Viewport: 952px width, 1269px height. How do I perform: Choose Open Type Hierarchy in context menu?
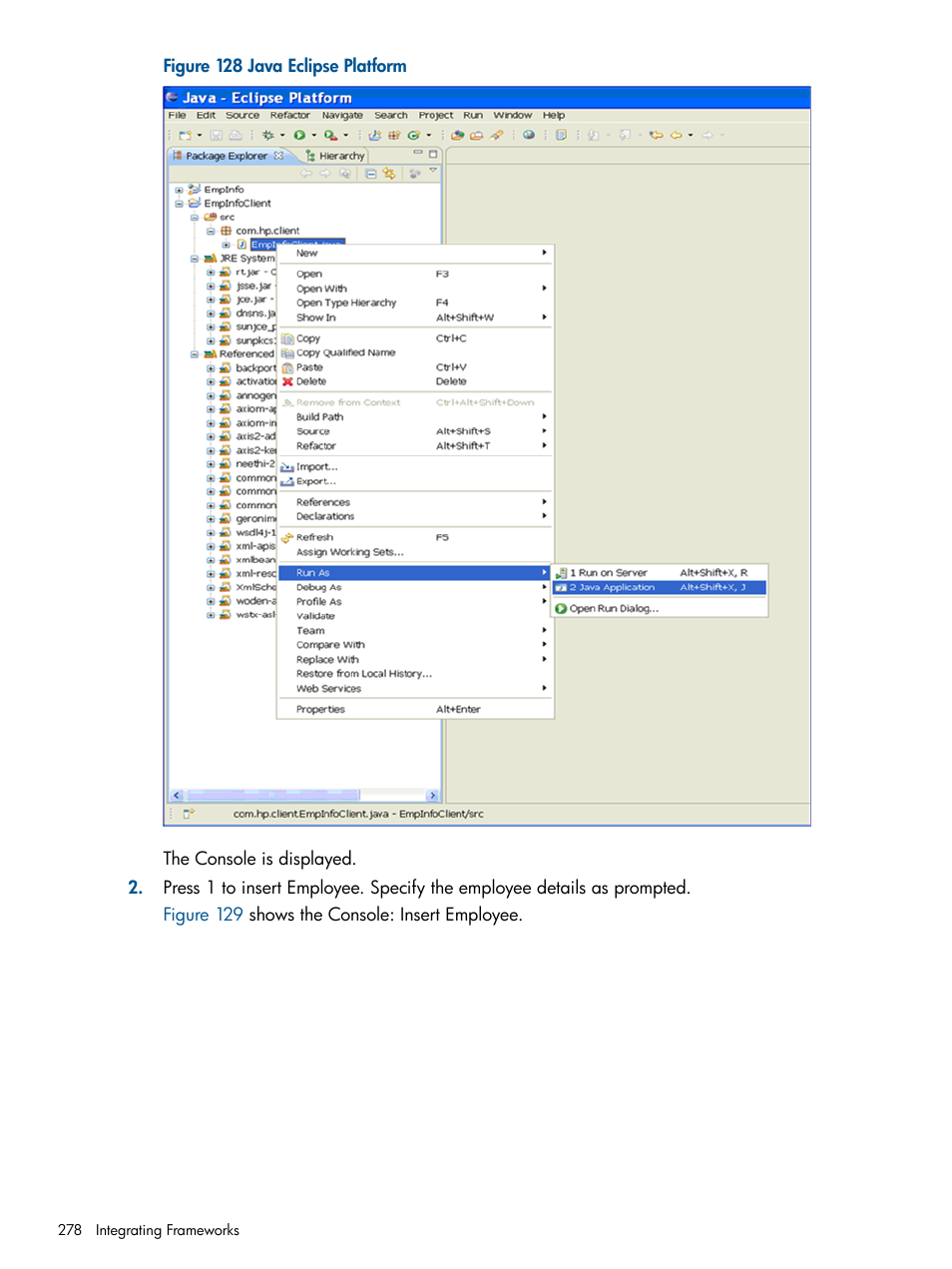415,303
